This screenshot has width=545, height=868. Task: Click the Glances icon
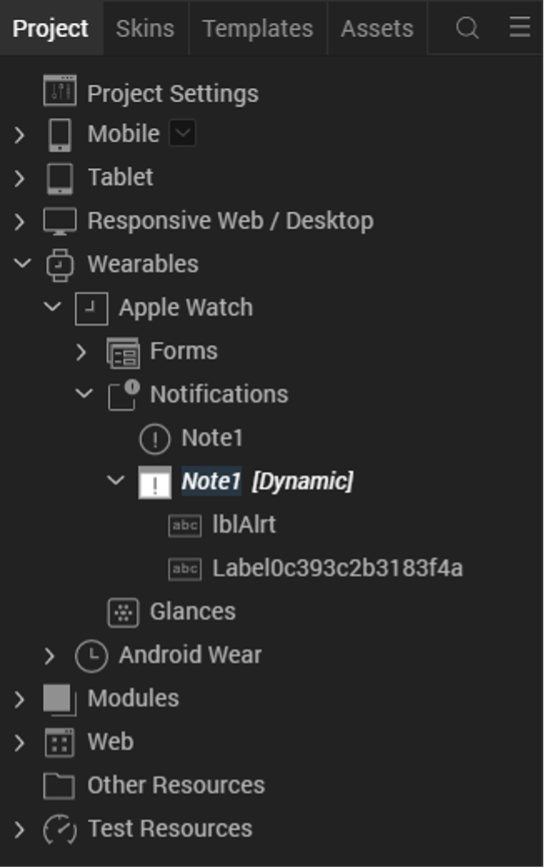(123, 612)
